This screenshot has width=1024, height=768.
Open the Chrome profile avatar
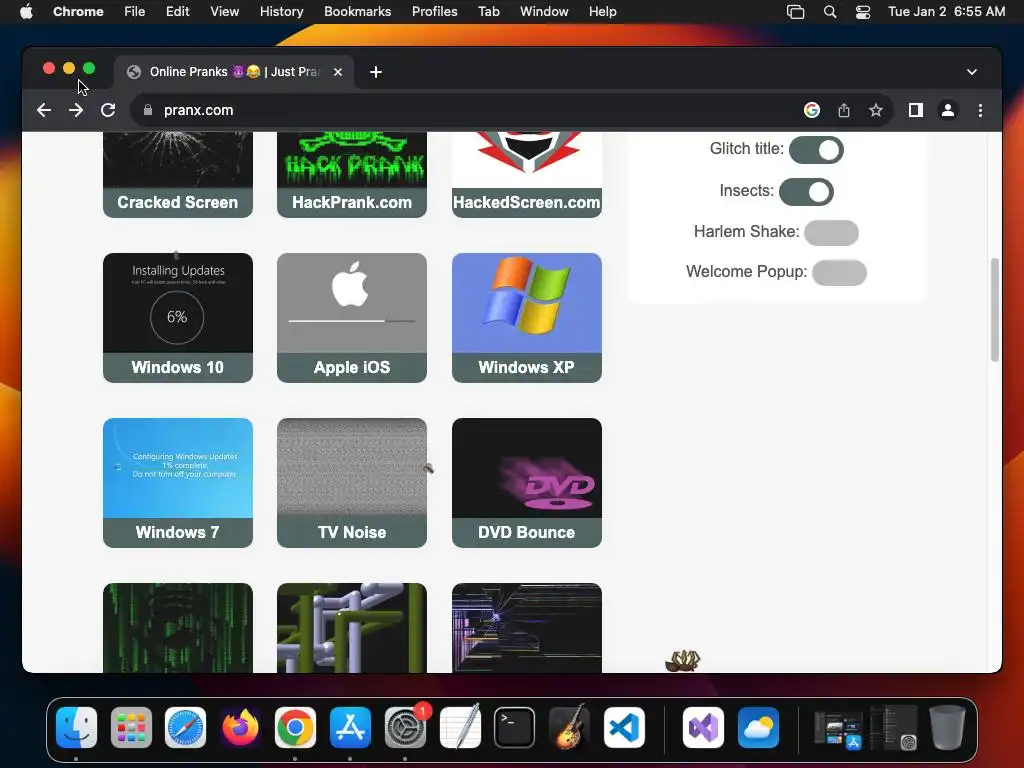[948, 110]
